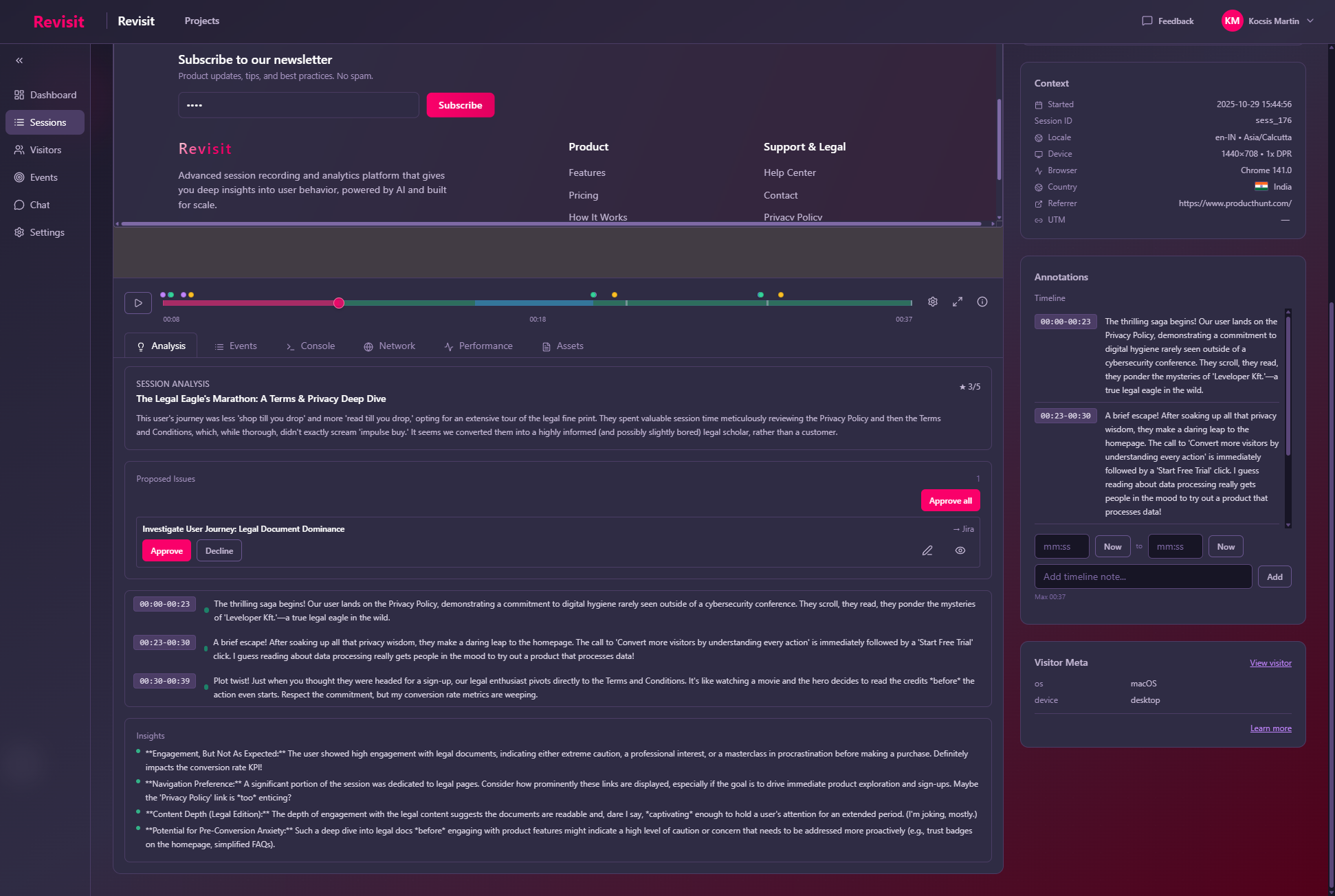Decline the Legal Document Dominance issue

219,551
